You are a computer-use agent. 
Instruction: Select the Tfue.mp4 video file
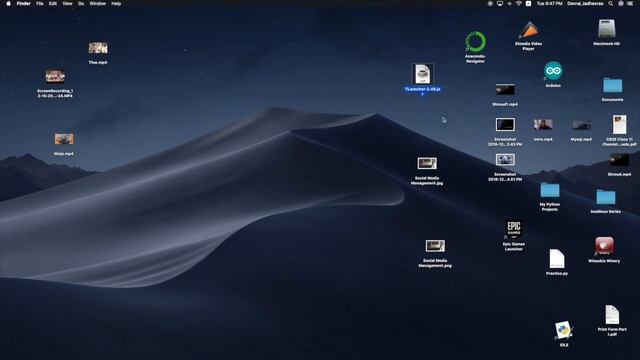(x=98, y=48)
